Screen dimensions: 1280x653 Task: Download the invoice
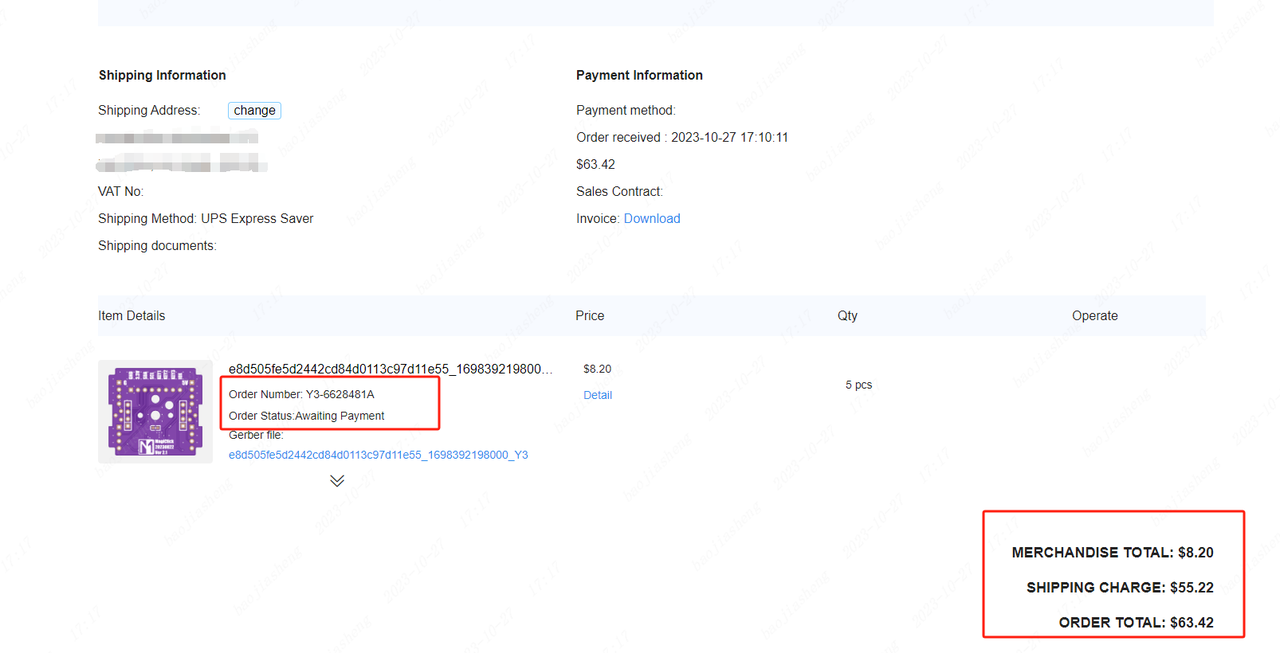tap(651, 218)
